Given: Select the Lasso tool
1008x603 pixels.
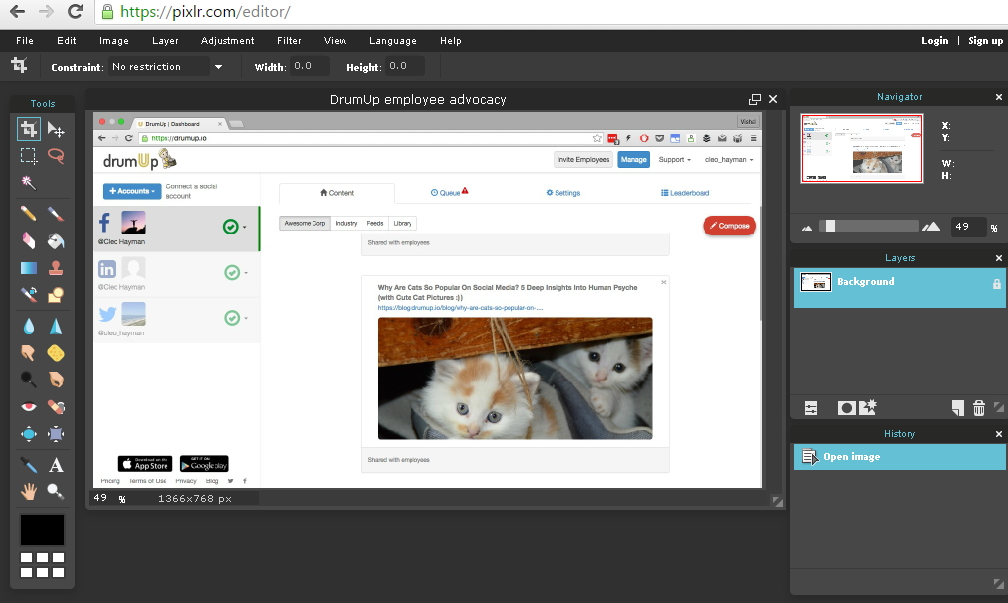Looking at the screenshot, I should [x=56, y=156].
